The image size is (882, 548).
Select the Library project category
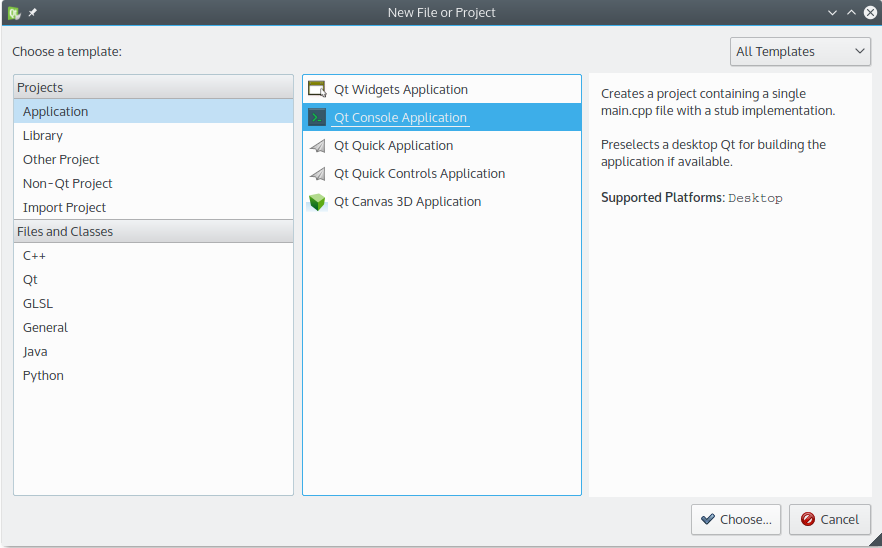point(43,135)
